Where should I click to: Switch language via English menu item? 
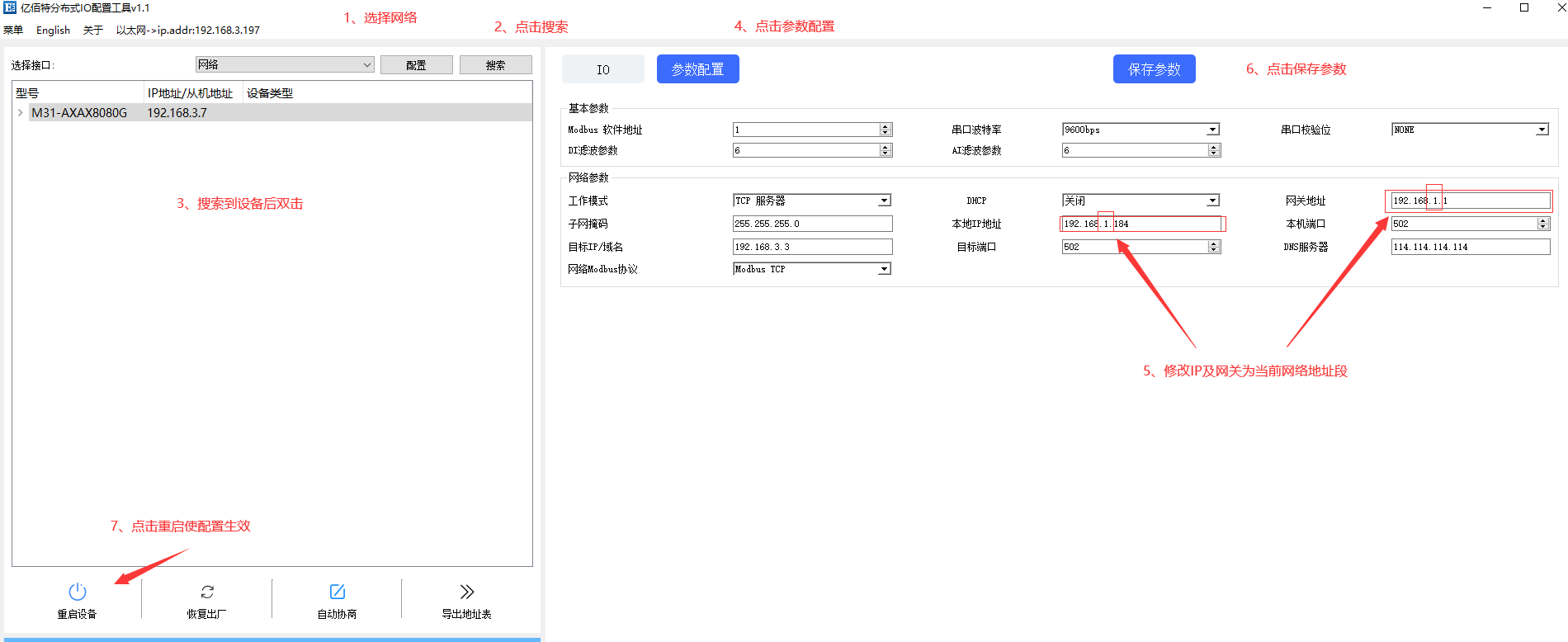tap(53, 31)
